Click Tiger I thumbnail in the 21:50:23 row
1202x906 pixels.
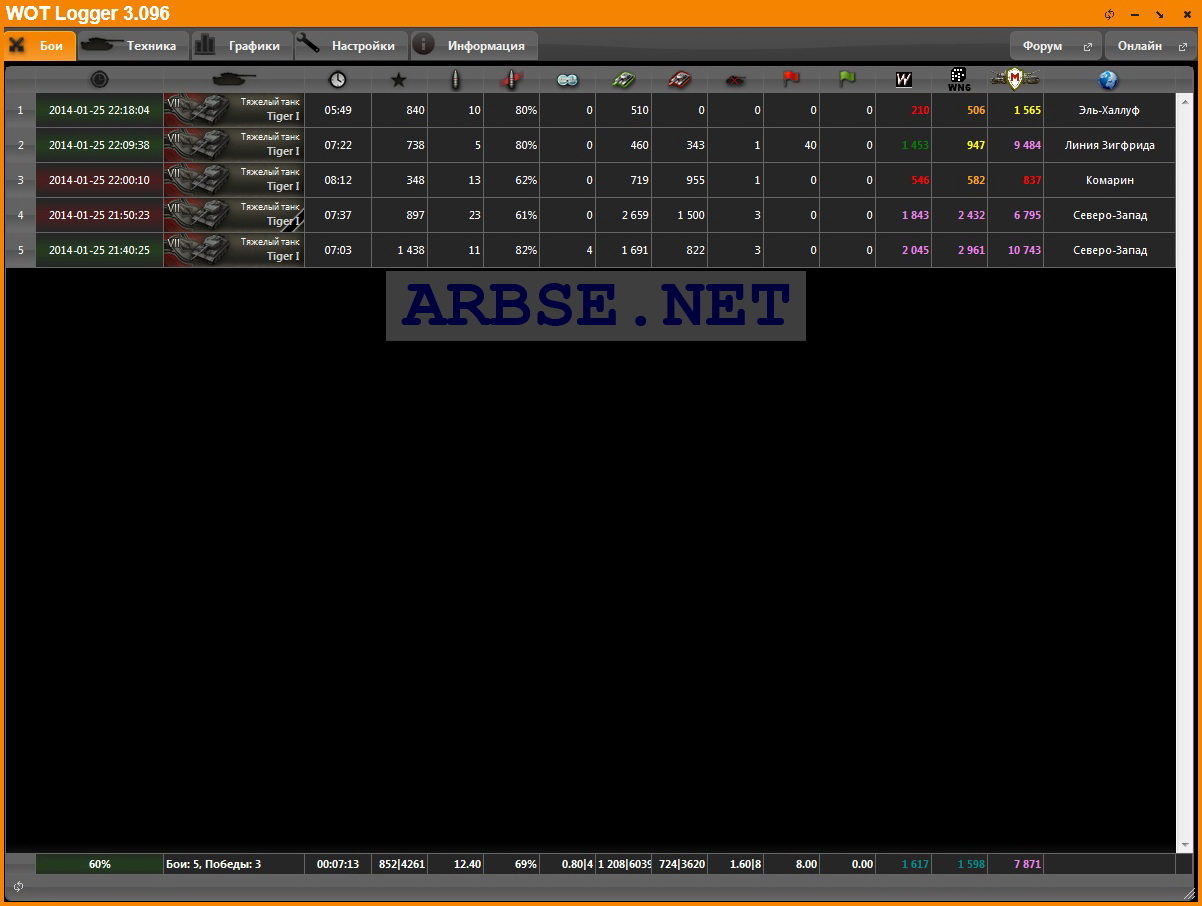[x=234, y=215]
